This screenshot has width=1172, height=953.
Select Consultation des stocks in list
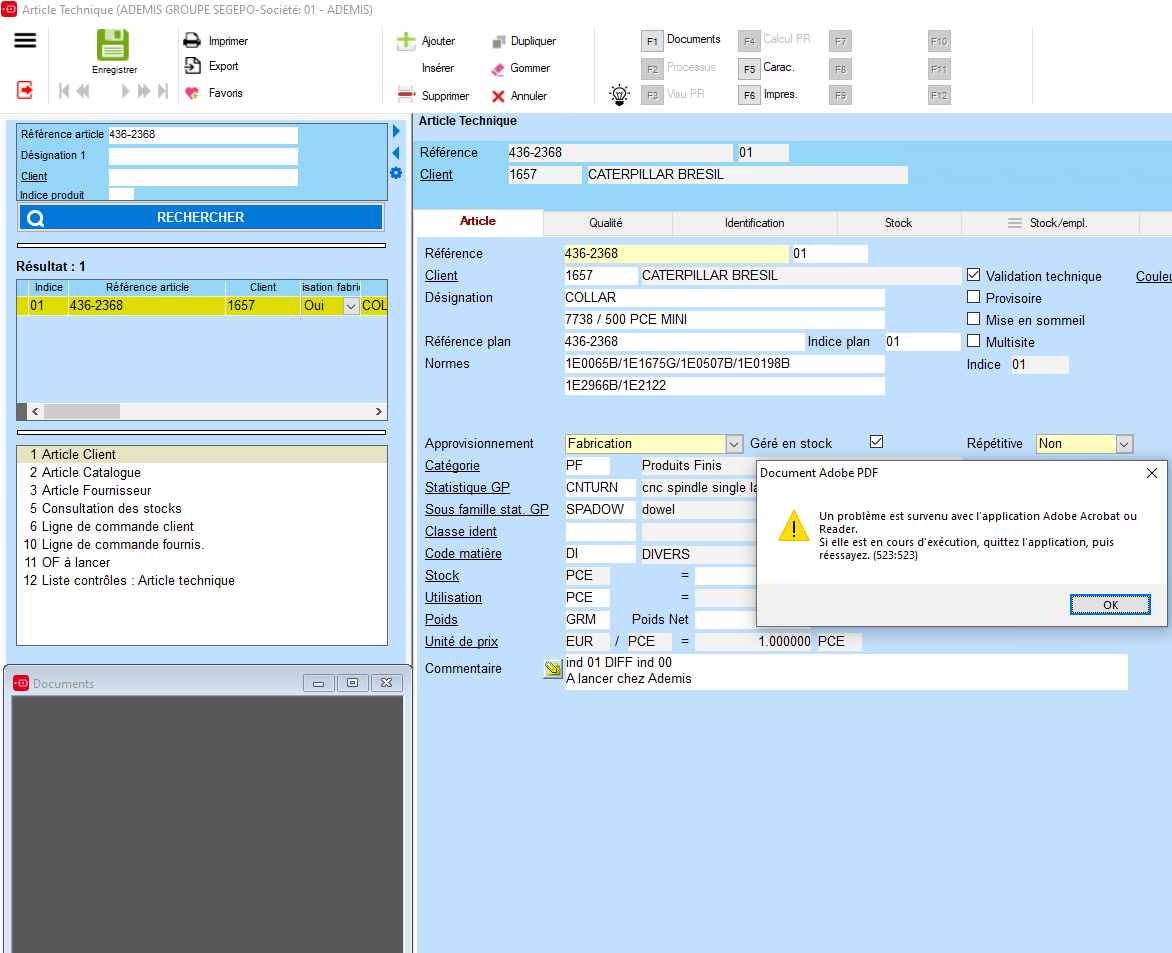pos(112,508)
